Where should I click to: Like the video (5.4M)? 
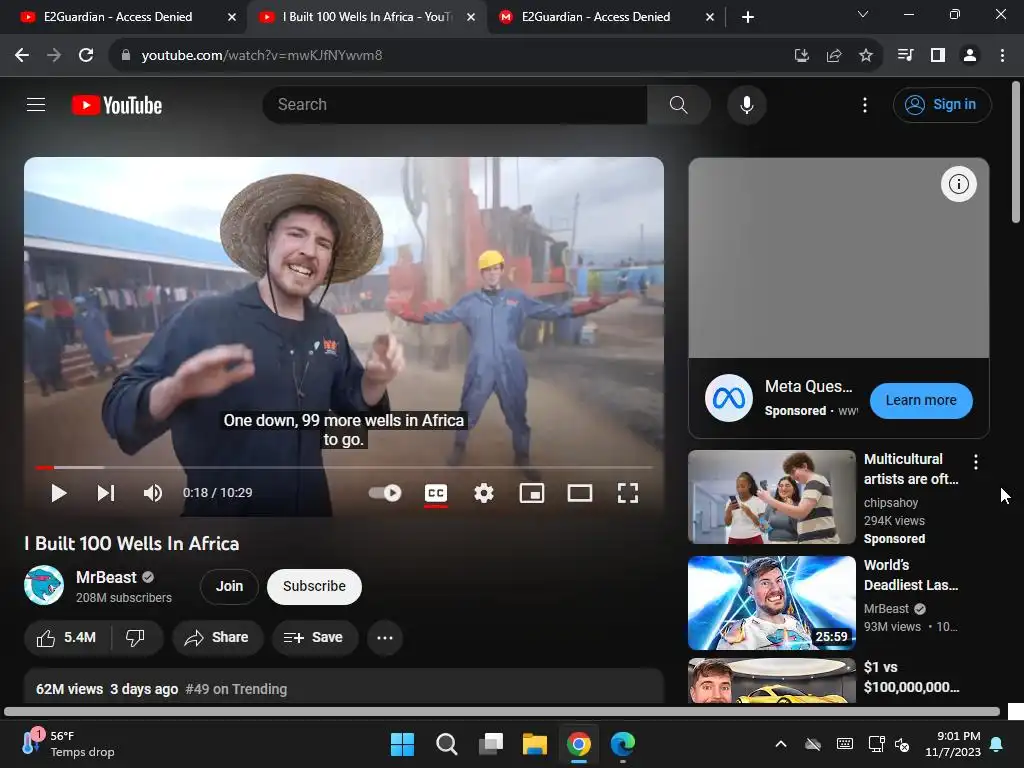point(67,637)
